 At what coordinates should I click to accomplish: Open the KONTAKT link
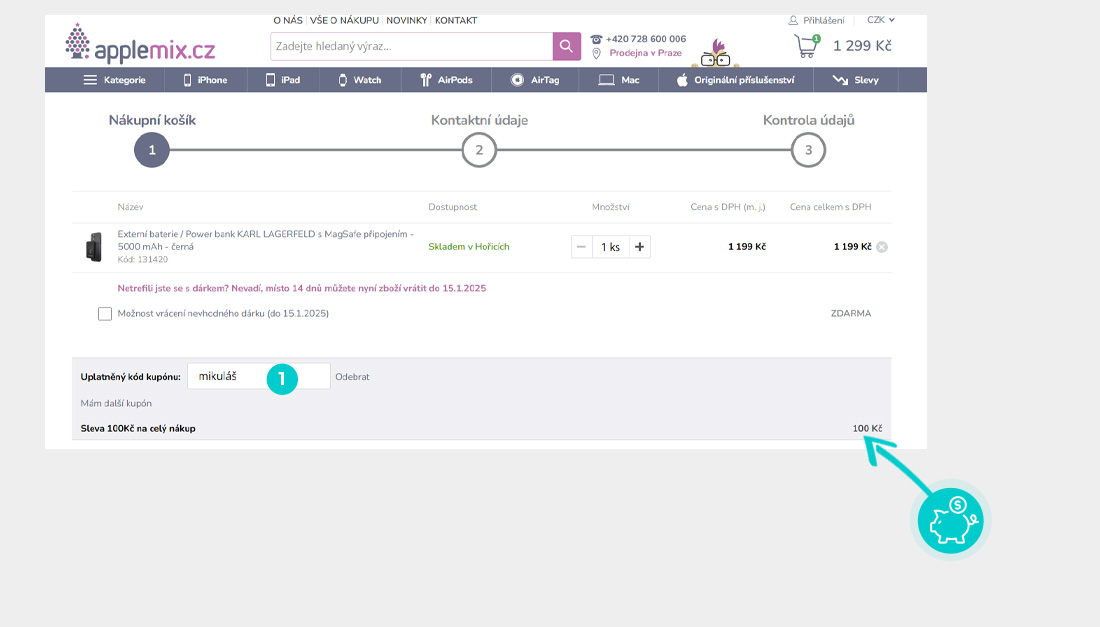click(456, 20)
